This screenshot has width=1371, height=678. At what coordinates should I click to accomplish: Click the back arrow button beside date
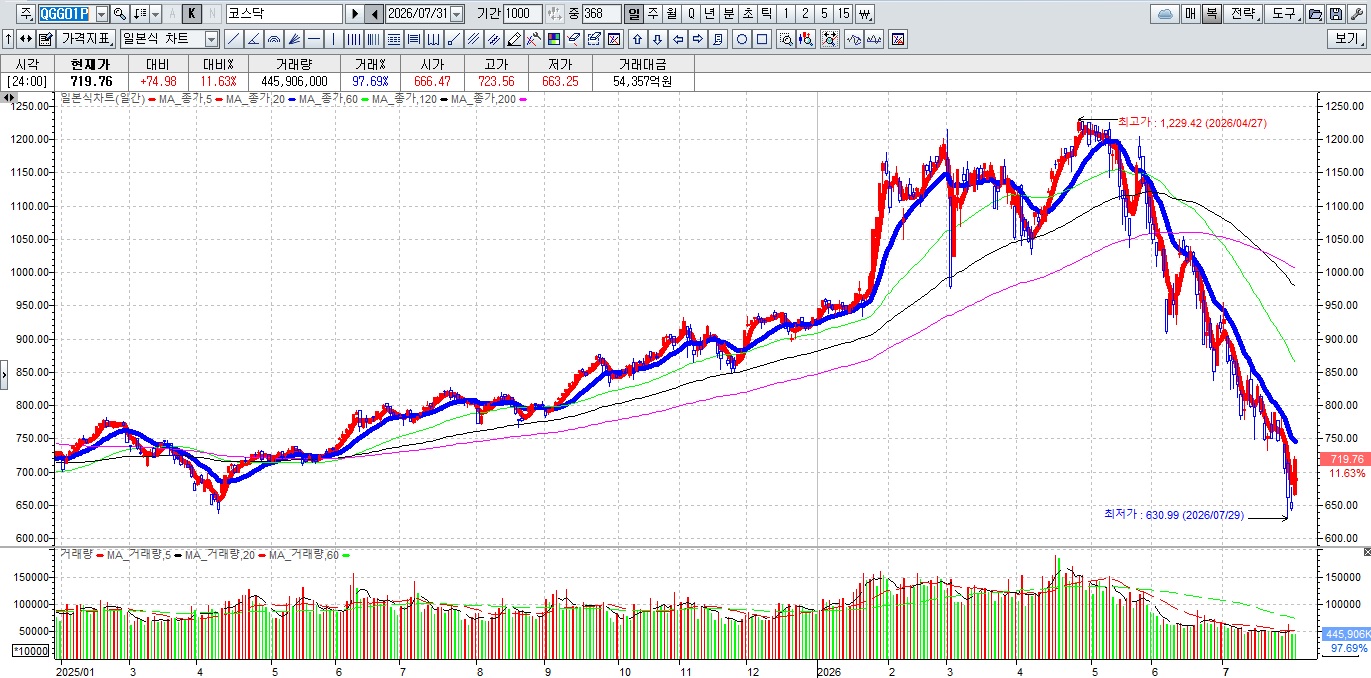tap(374, 14)
